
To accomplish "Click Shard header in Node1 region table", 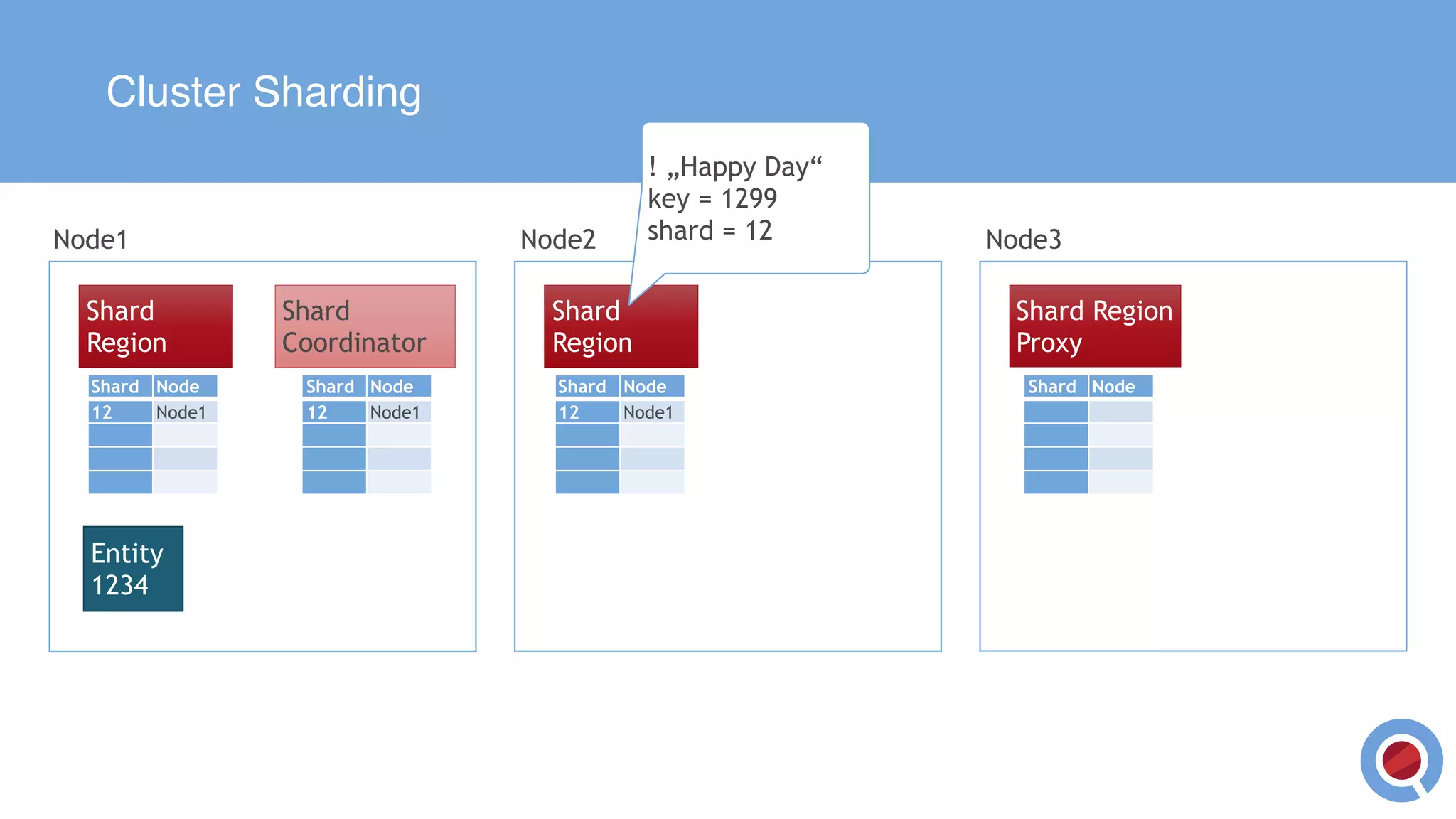I will (x=119, y=386).
